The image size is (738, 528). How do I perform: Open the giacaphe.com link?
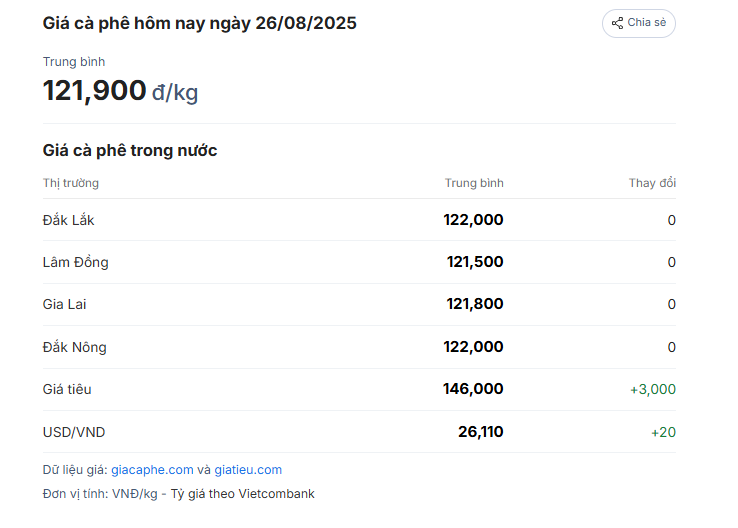tap(152, 470)
